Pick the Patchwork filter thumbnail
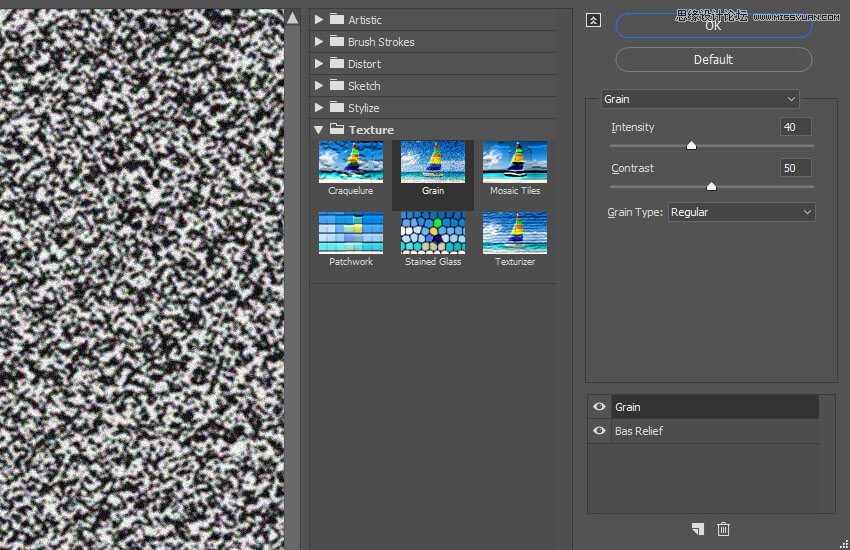This screenshot has width=850, height=550. [x=350, y=233]
